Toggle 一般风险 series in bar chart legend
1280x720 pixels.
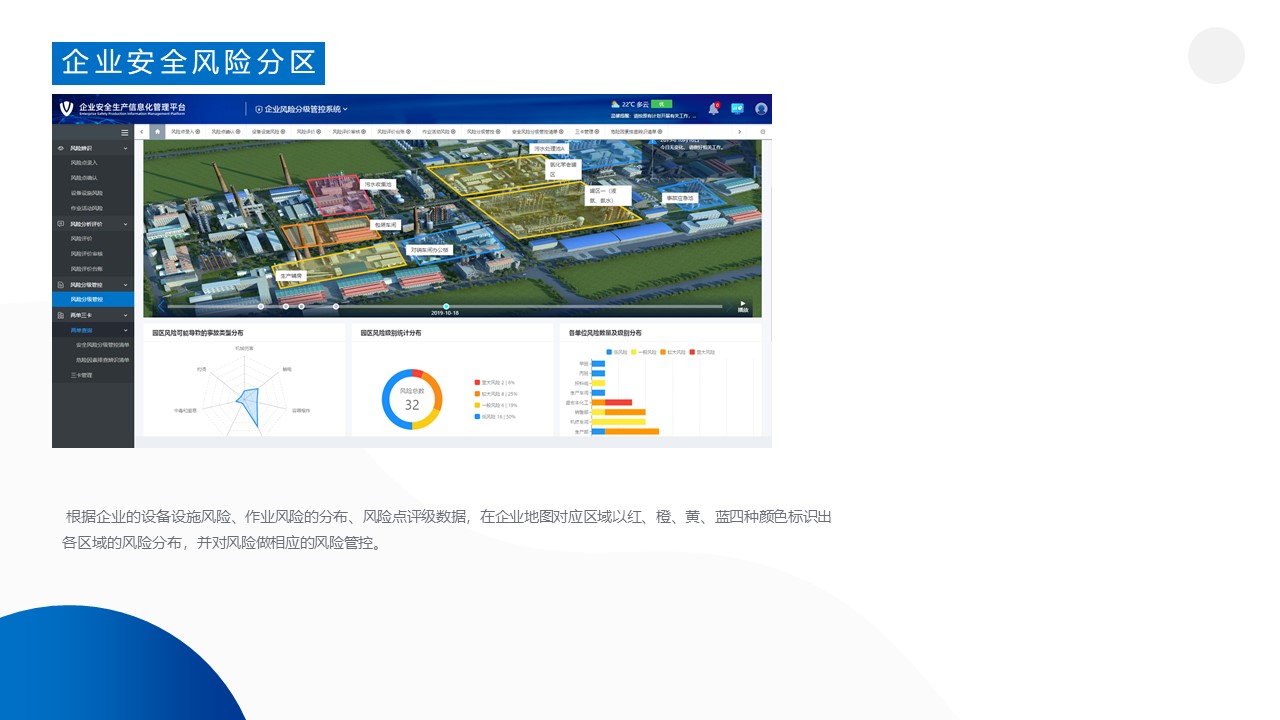click(x=644, y=352)
